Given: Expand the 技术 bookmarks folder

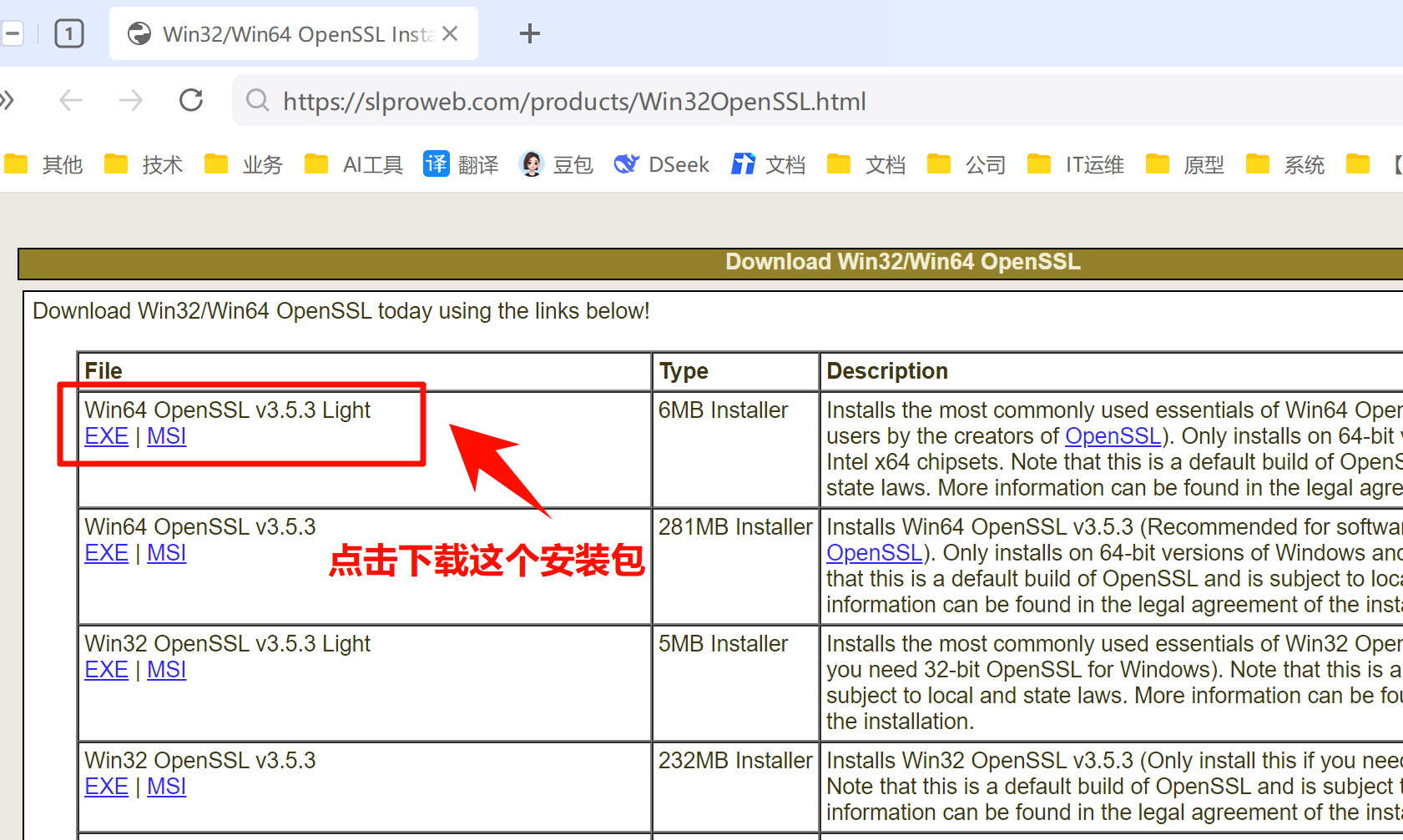Looking at the screenshot, I should (x=144, y=164).
